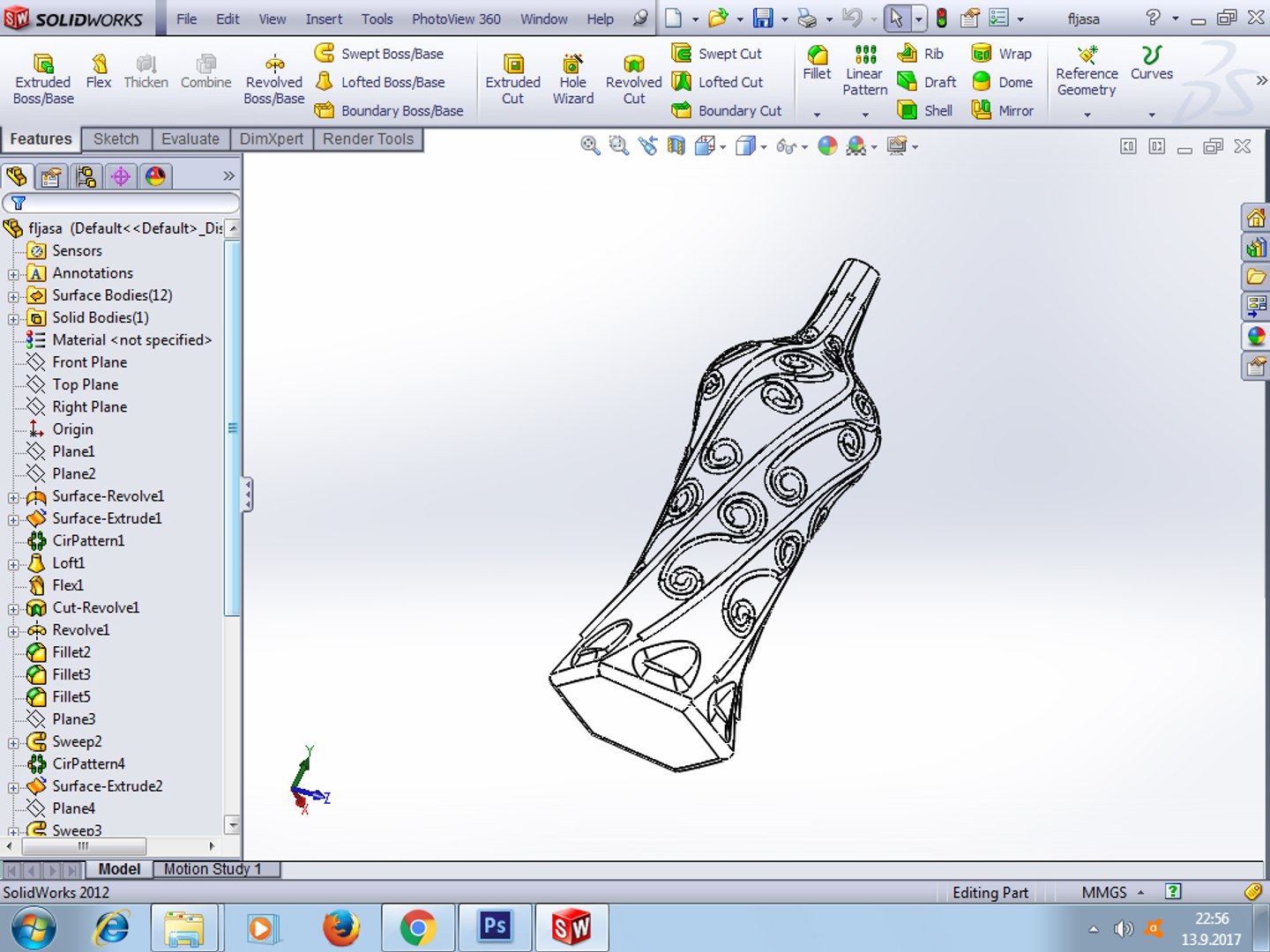Expand Loft1 feature node
The height and width of the screenshot is (952, 1270).
pos(13,564)
